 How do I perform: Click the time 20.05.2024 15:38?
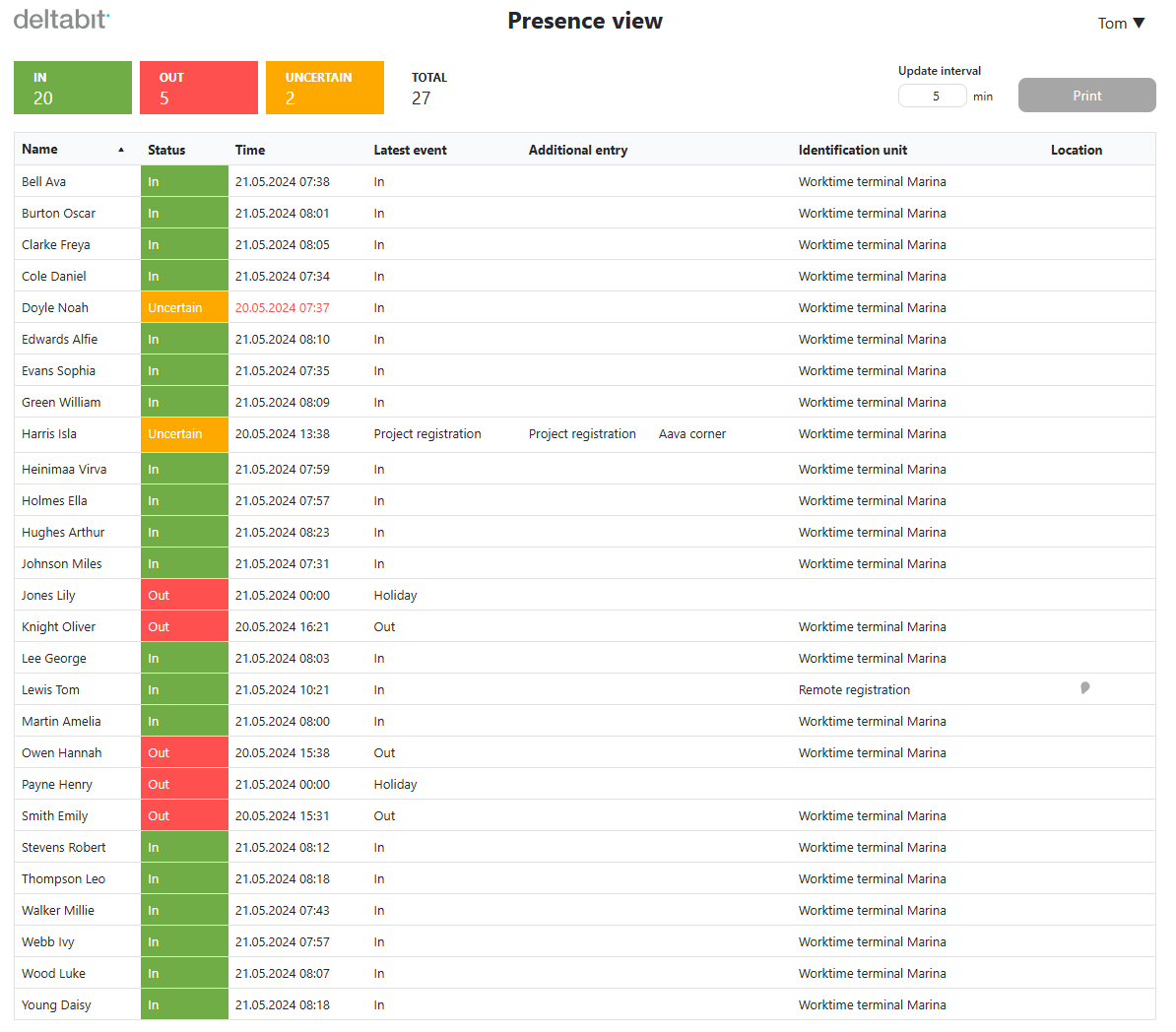[282, 752]
